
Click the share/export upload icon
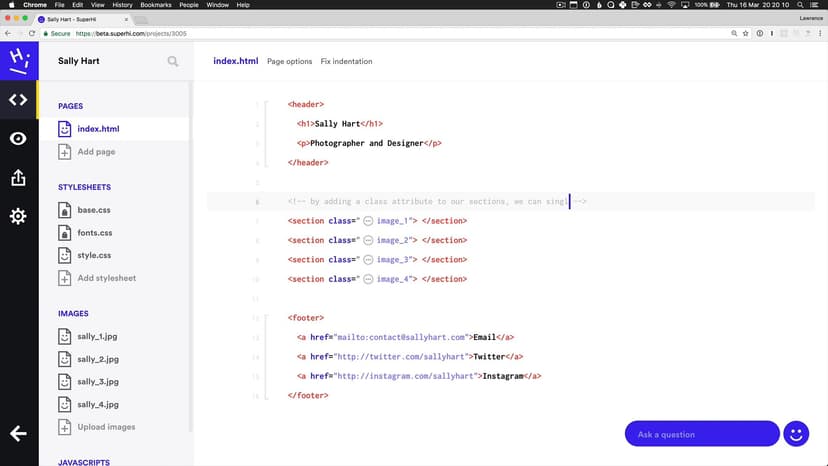point(18,178)
